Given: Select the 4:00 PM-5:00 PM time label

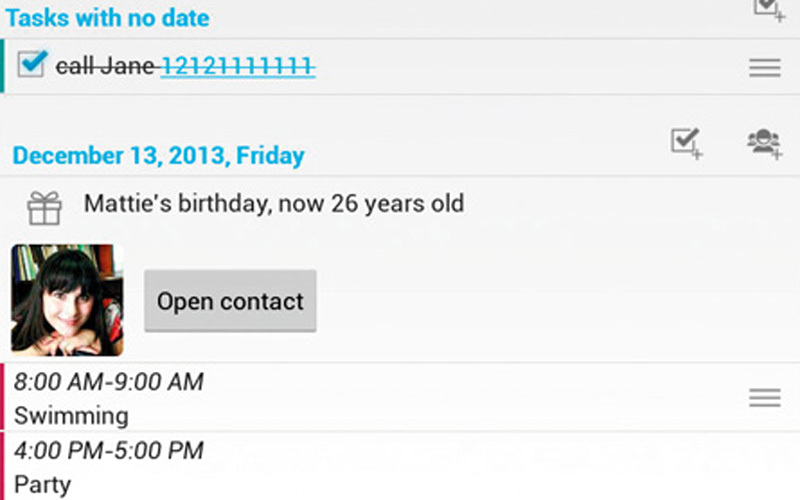Looking at the screenshot, I should 109,450.
